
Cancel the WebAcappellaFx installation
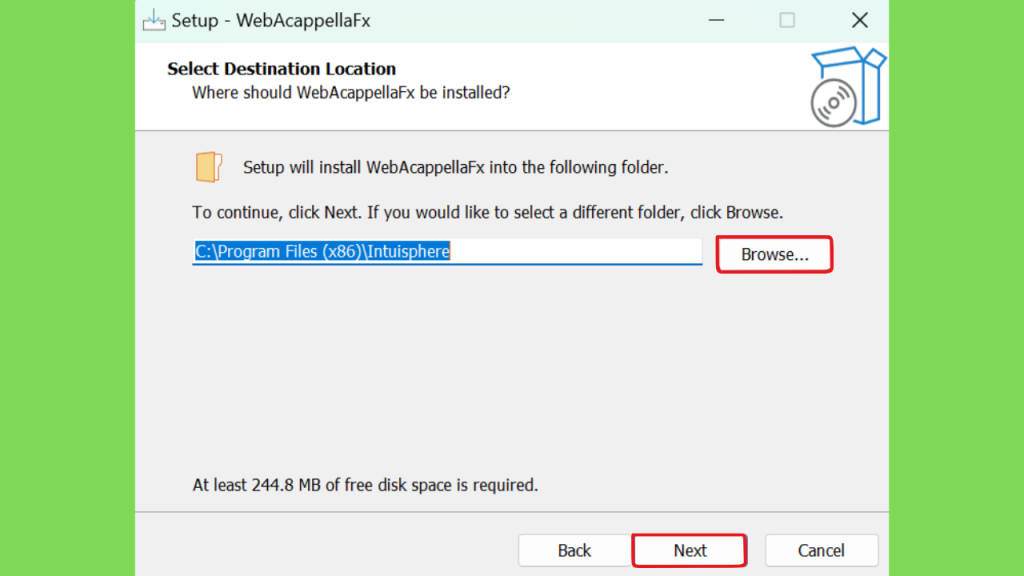[x=821, y=551]
